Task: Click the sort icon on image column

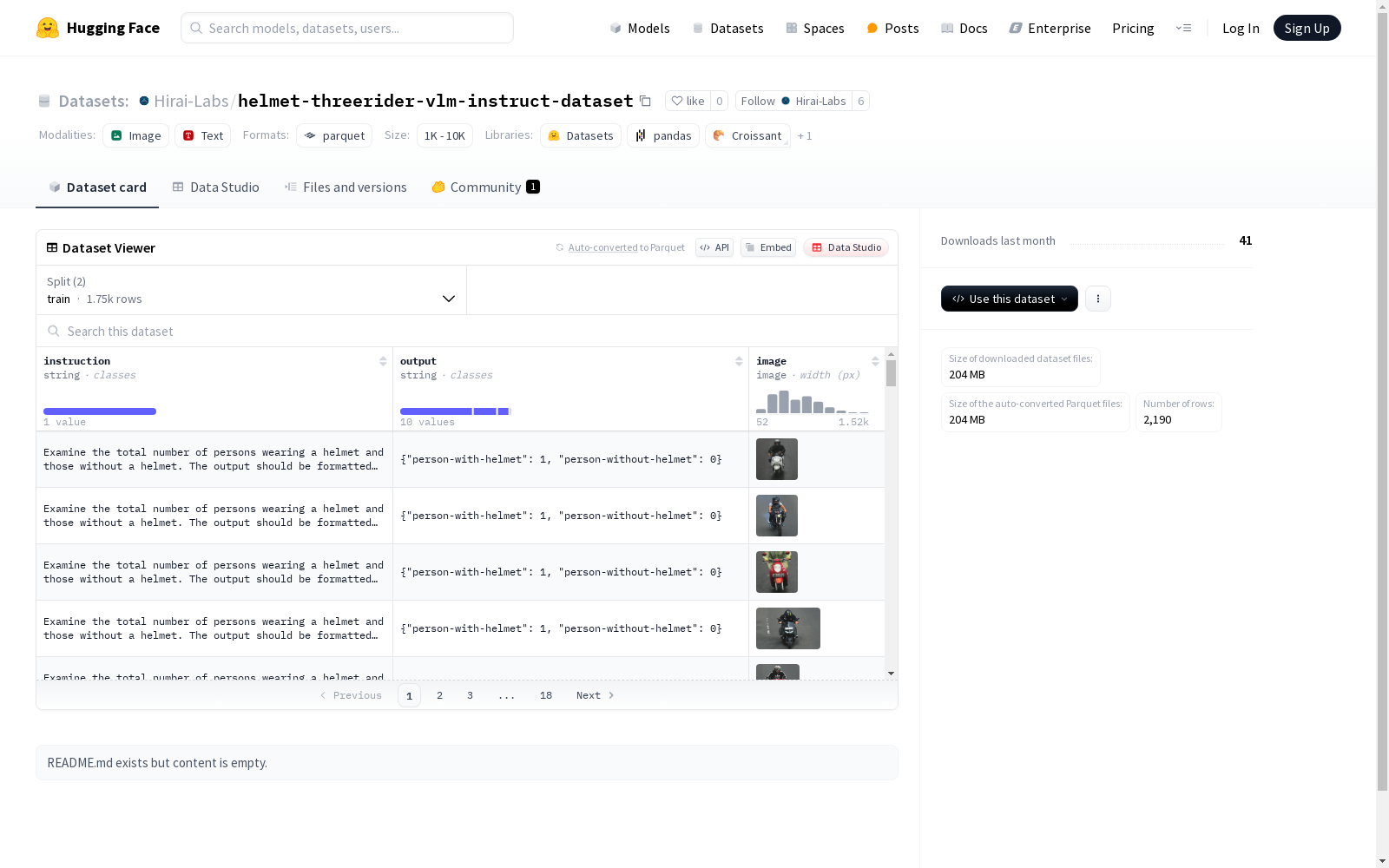Action: click(875, 361)
